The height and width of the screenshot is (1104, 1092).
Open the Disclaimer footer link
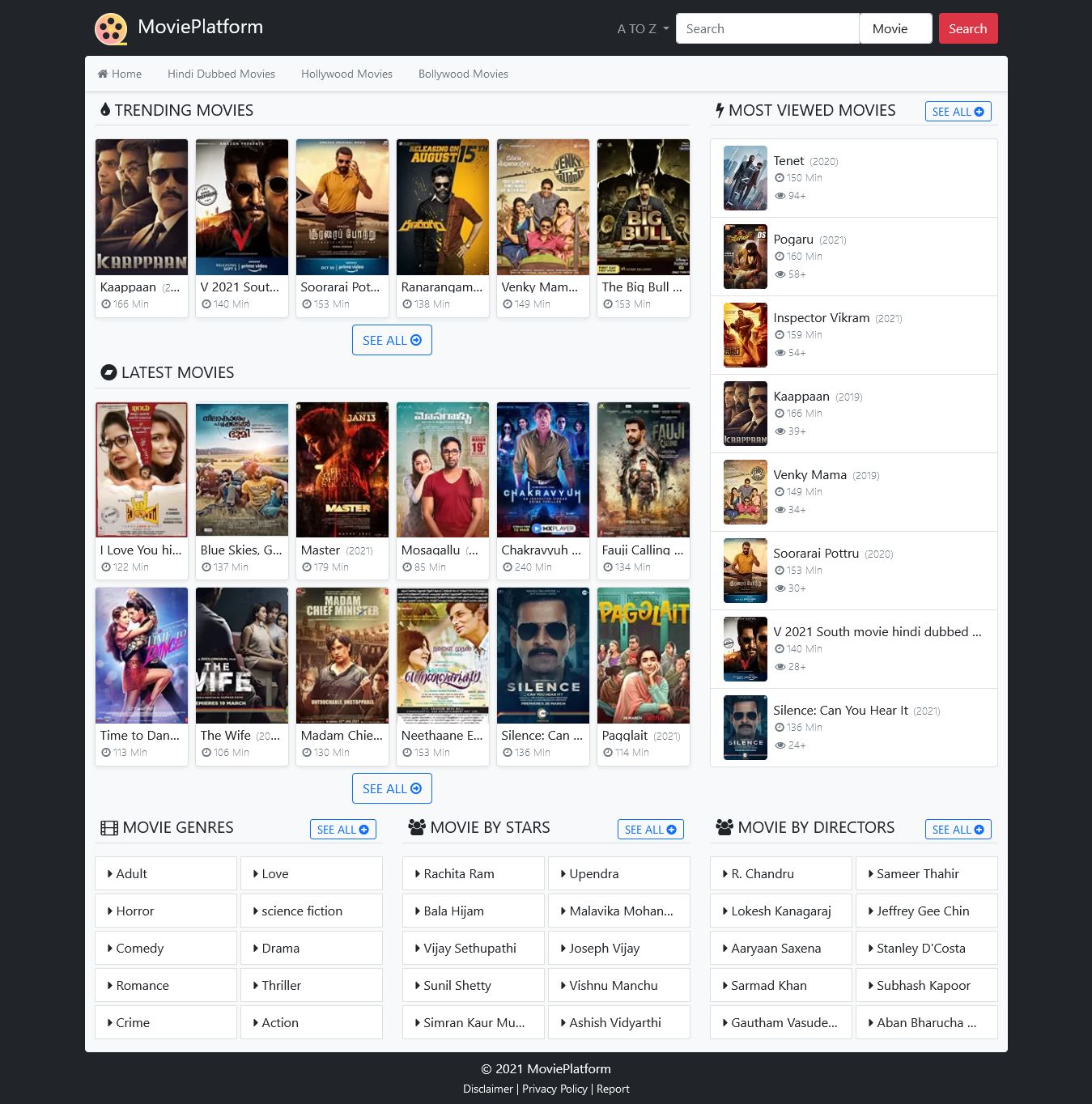pos(487,1089)
